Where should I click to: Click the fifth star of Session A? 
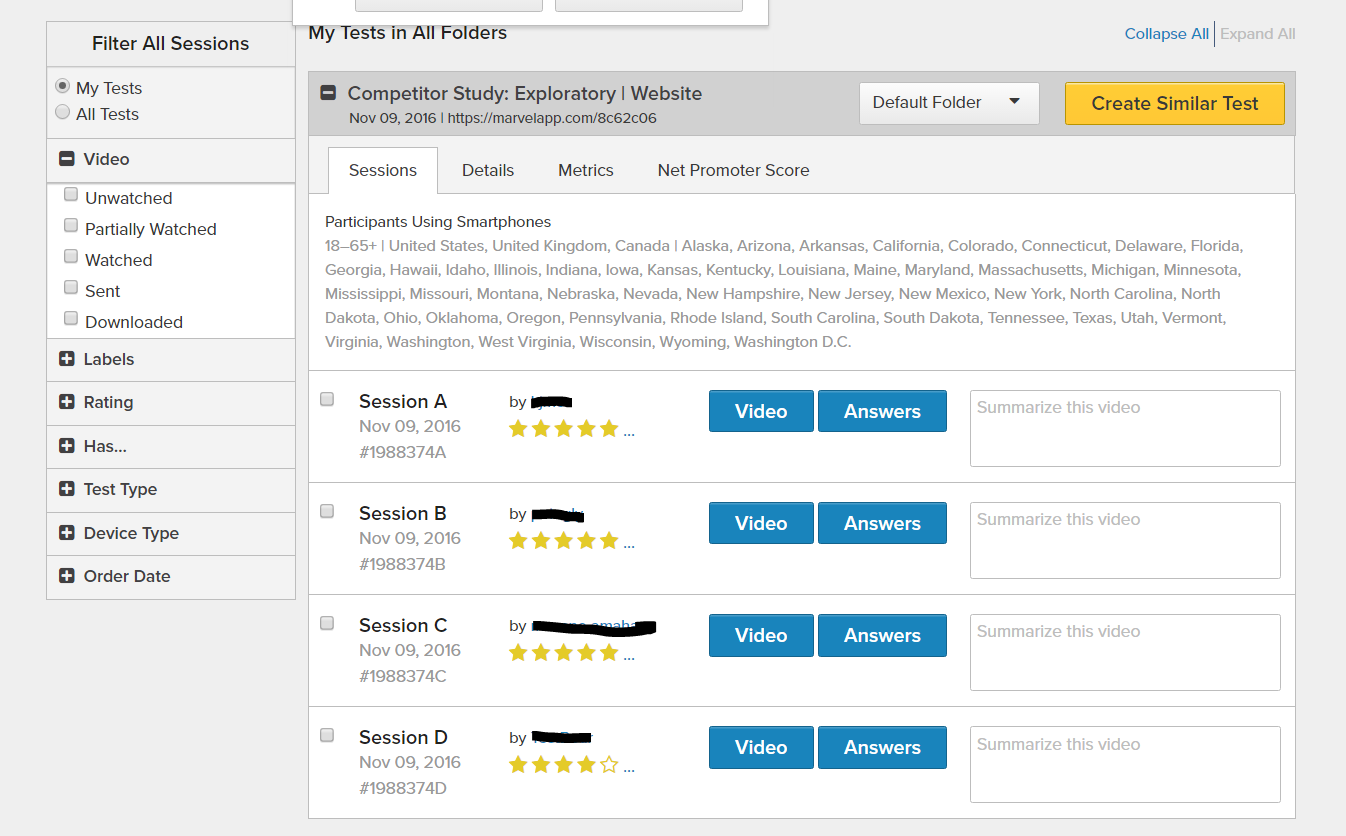click(609, 429)
